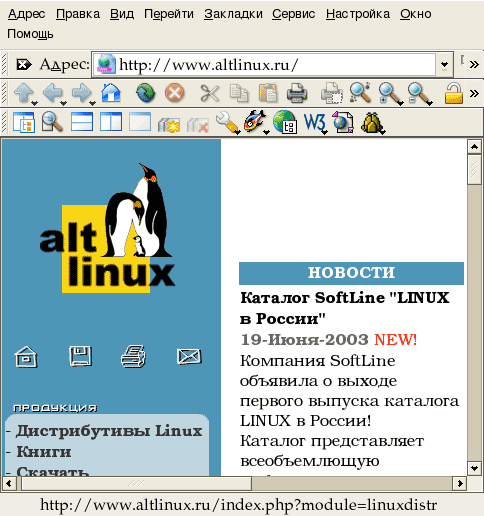The image size is (484, 516).
Task: Click the ALT Linux penguin logo
Action: [107, 228]
